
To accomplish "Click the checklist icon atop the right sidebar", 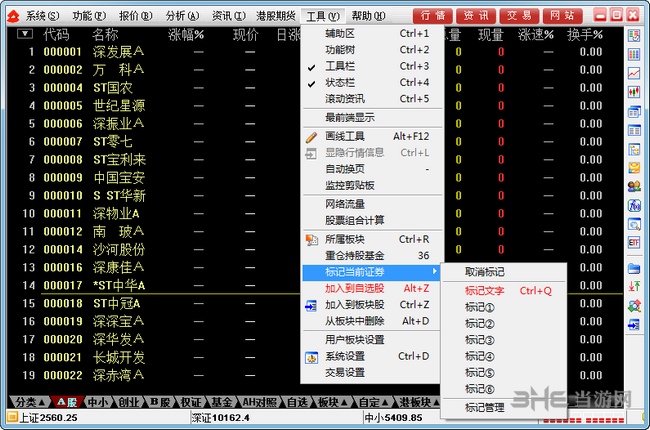I will (634, 36).
